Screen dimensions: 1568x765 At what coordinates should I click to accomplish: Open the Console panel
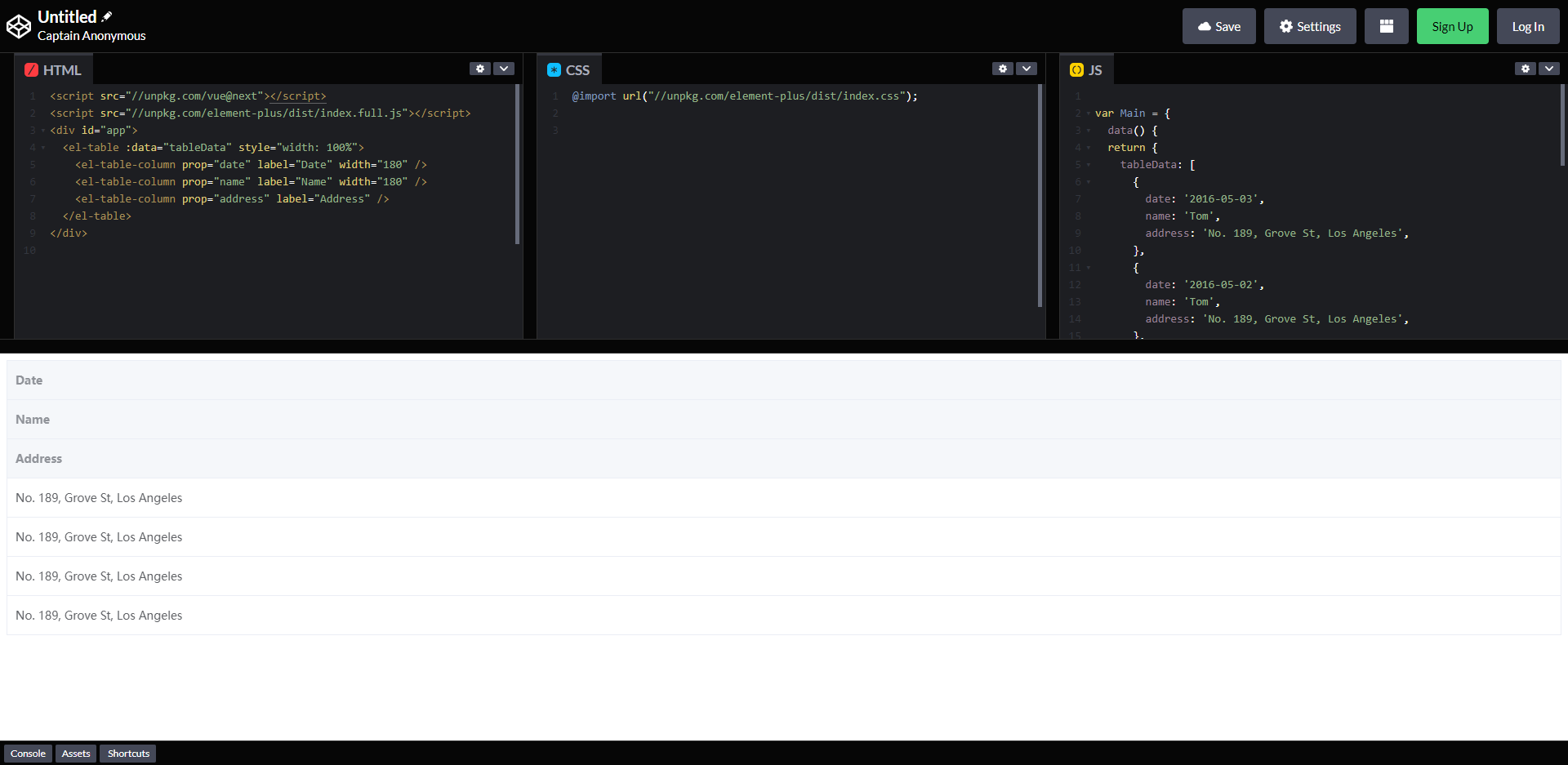pos(28,753)
